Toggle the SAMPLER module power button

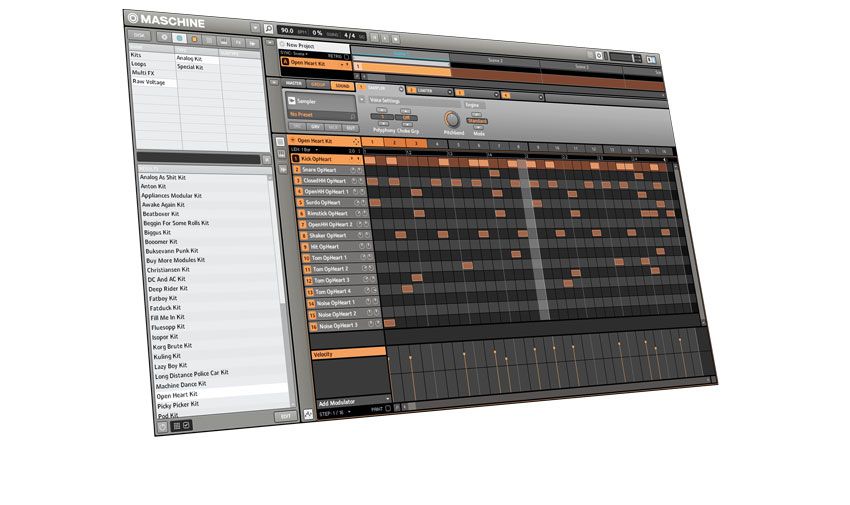point(401,89)
